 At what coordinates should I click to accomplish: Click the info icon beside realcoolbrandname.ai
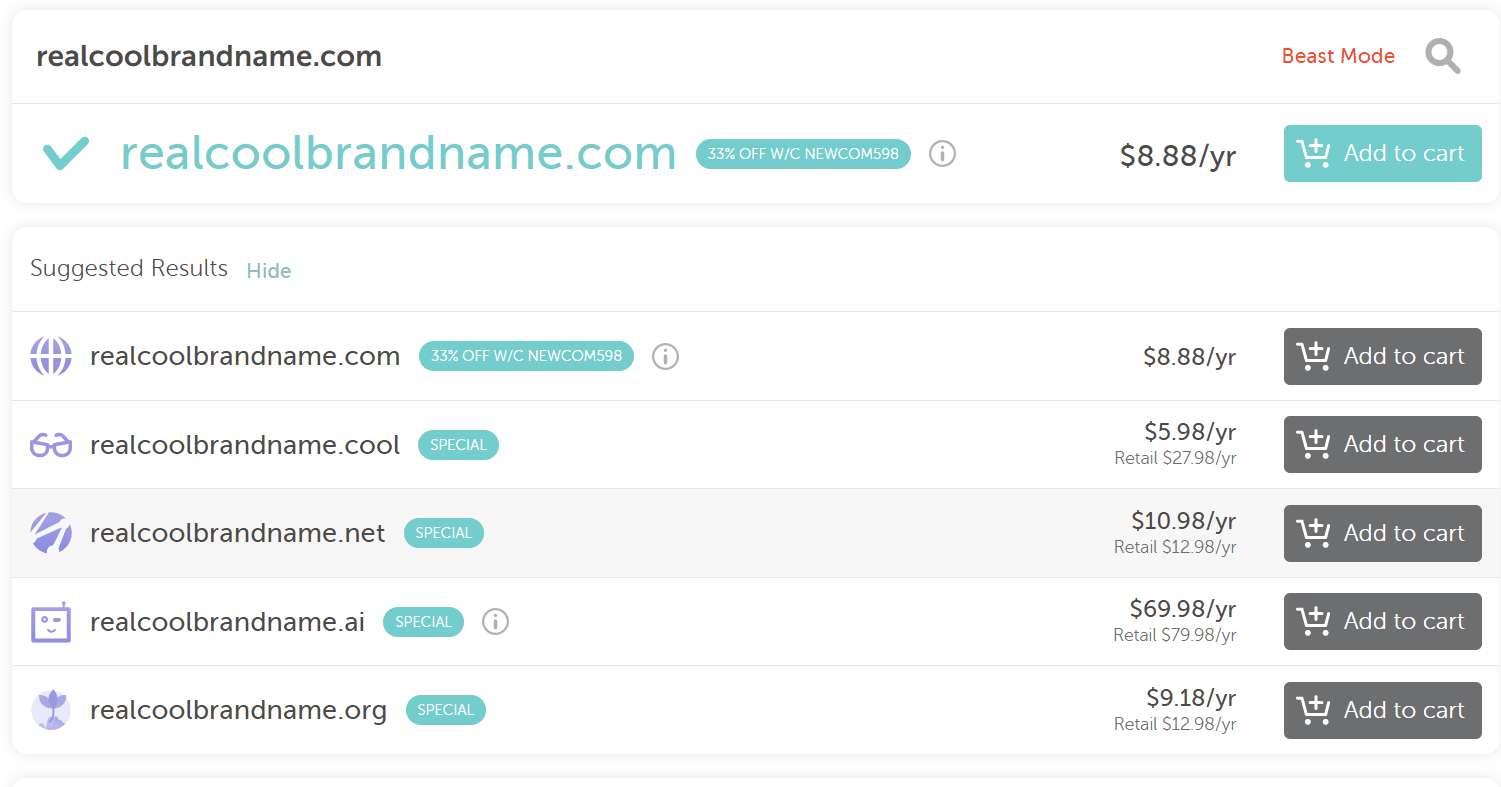point(495,622)
